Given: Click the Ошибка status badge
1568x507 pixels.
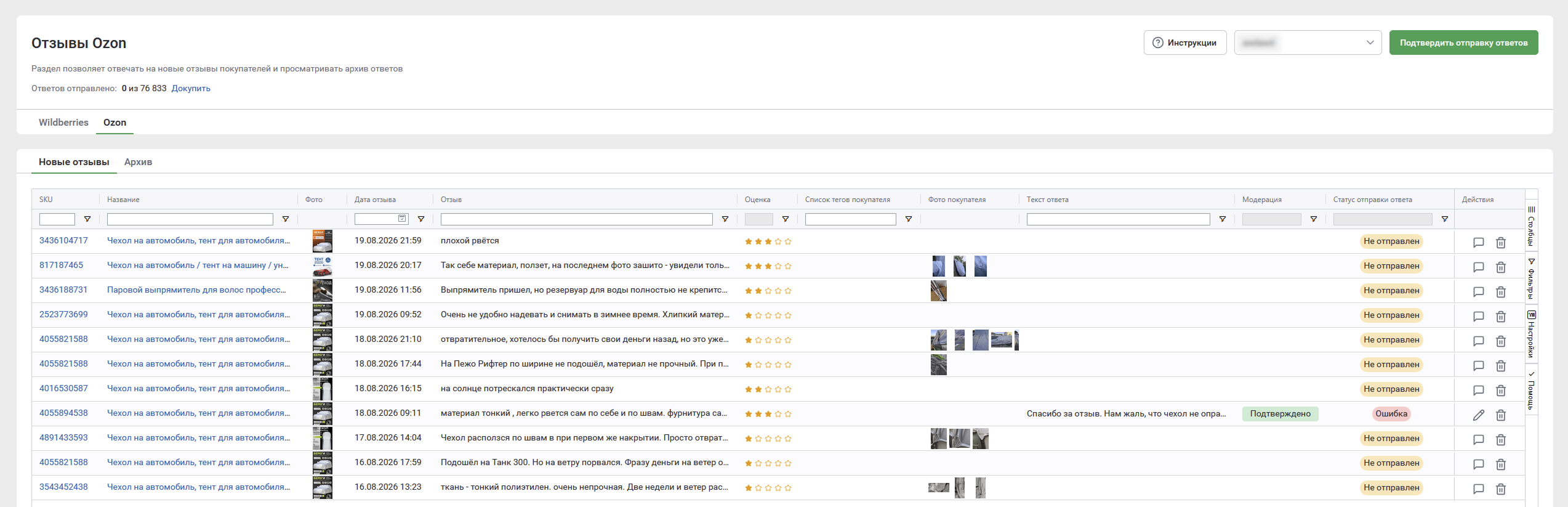Looking at the screenshot, I should [x=1391, y=414].
